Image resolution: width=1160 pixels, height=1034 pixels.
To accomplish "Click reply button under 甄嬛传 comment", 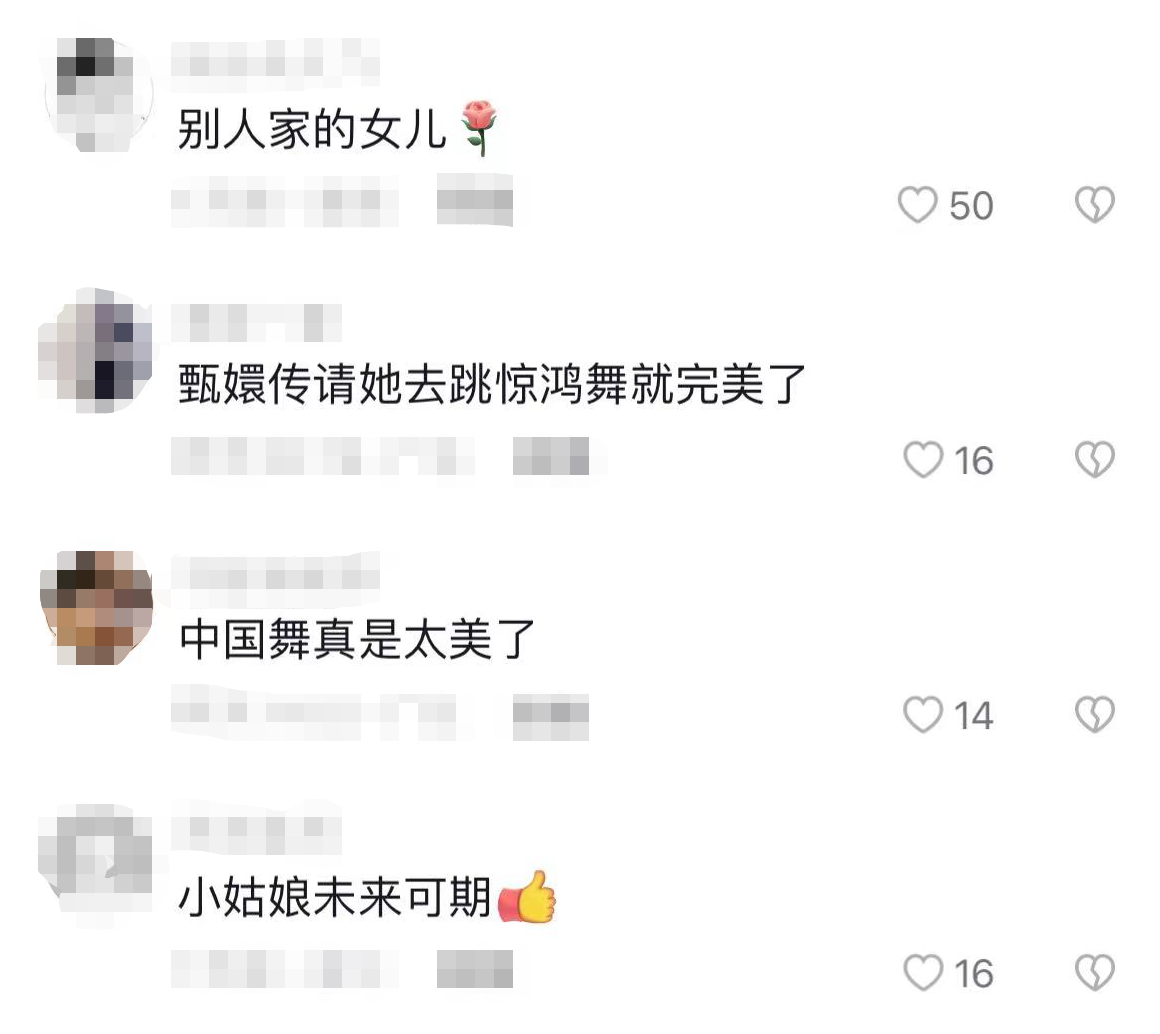I will (551, 456).
